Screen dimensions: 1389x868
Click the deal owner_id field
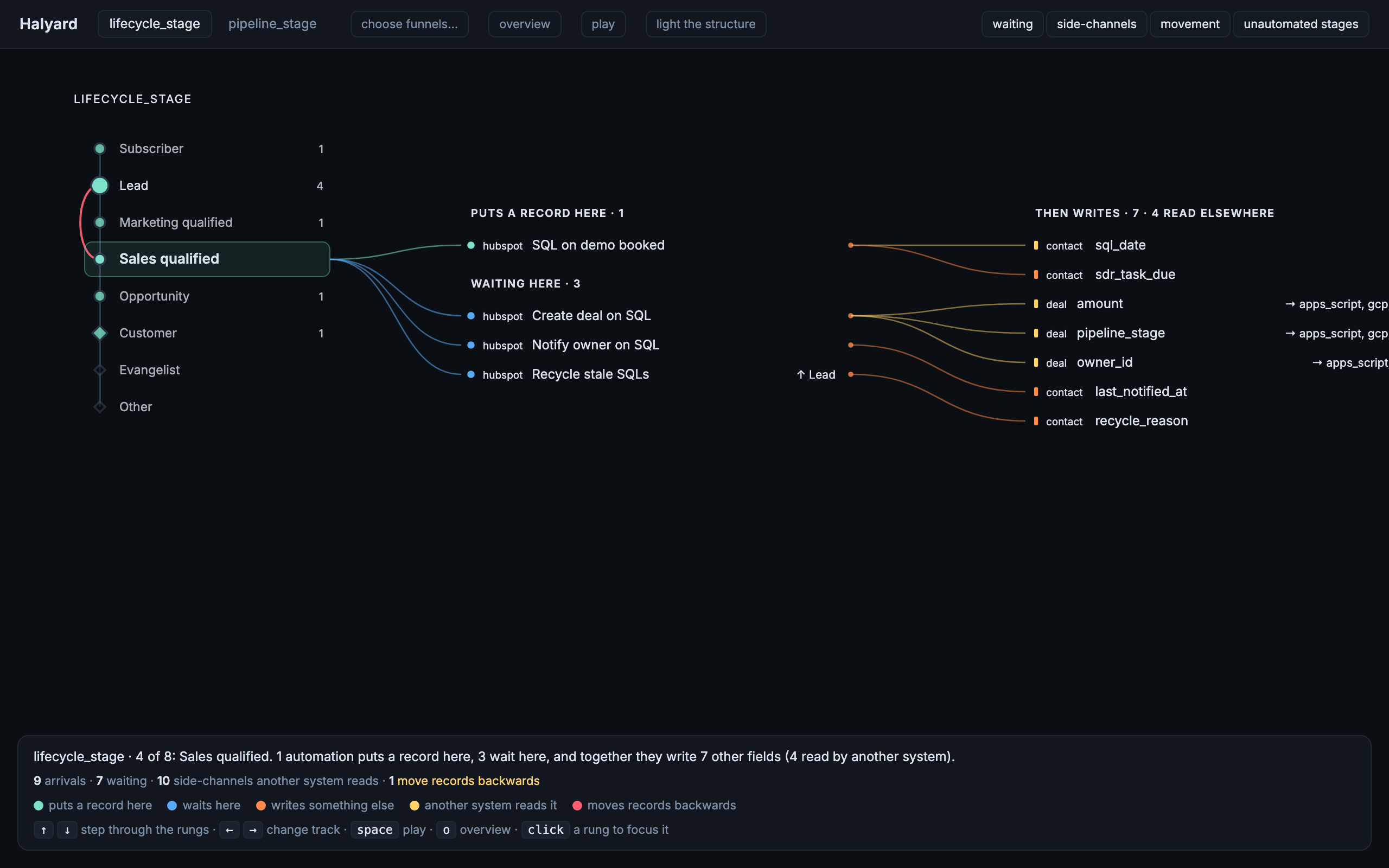pyautogui.click(x=1083, y=362)
